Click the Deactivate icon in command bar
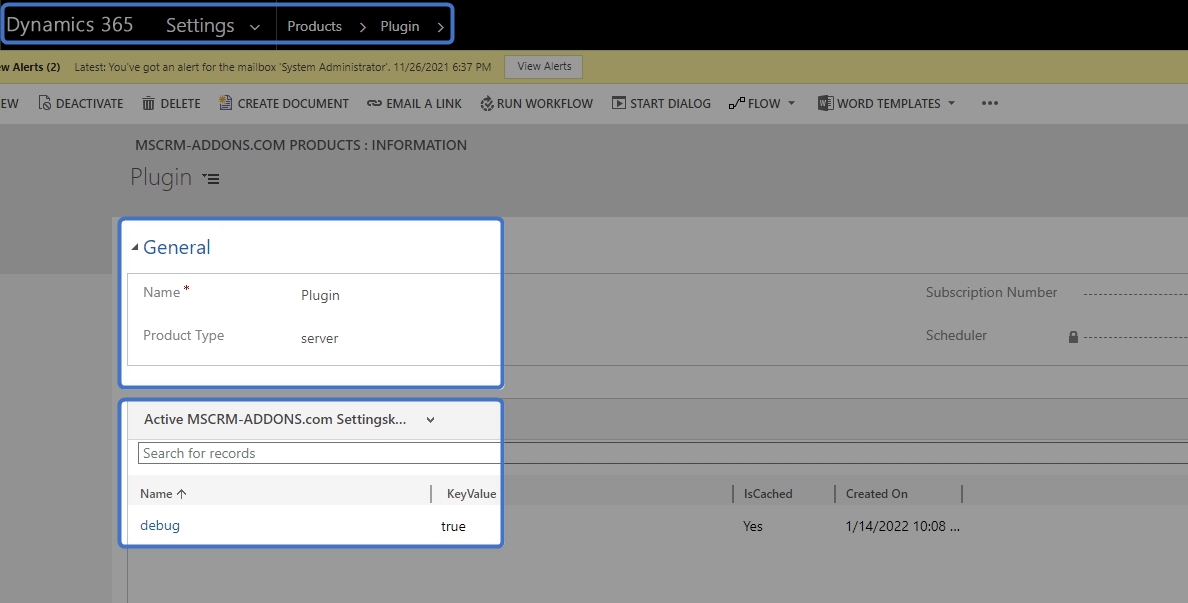 pyautogui.click(x=44, y=103)
